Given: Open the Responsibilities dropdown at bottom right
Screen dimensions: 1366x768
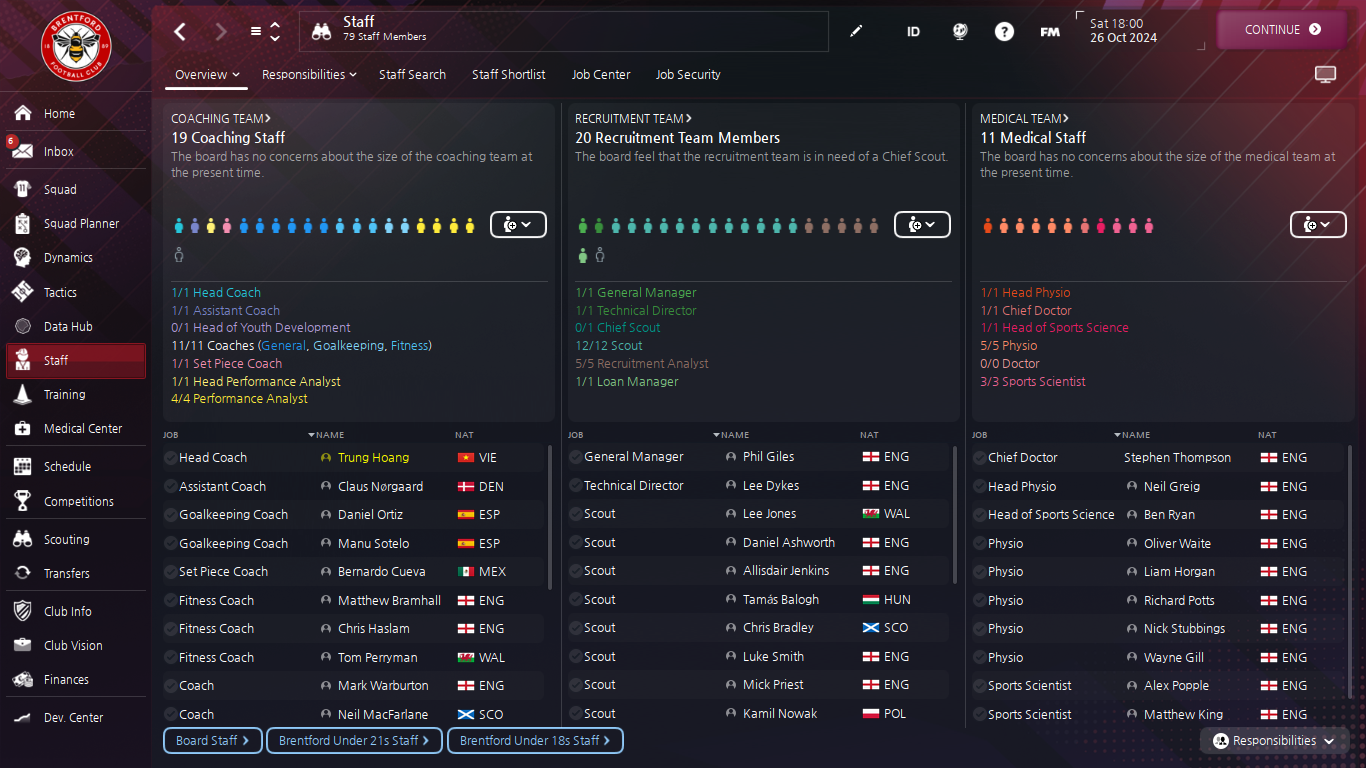Looking at the screenshot, I should (x=1273, y=741).
